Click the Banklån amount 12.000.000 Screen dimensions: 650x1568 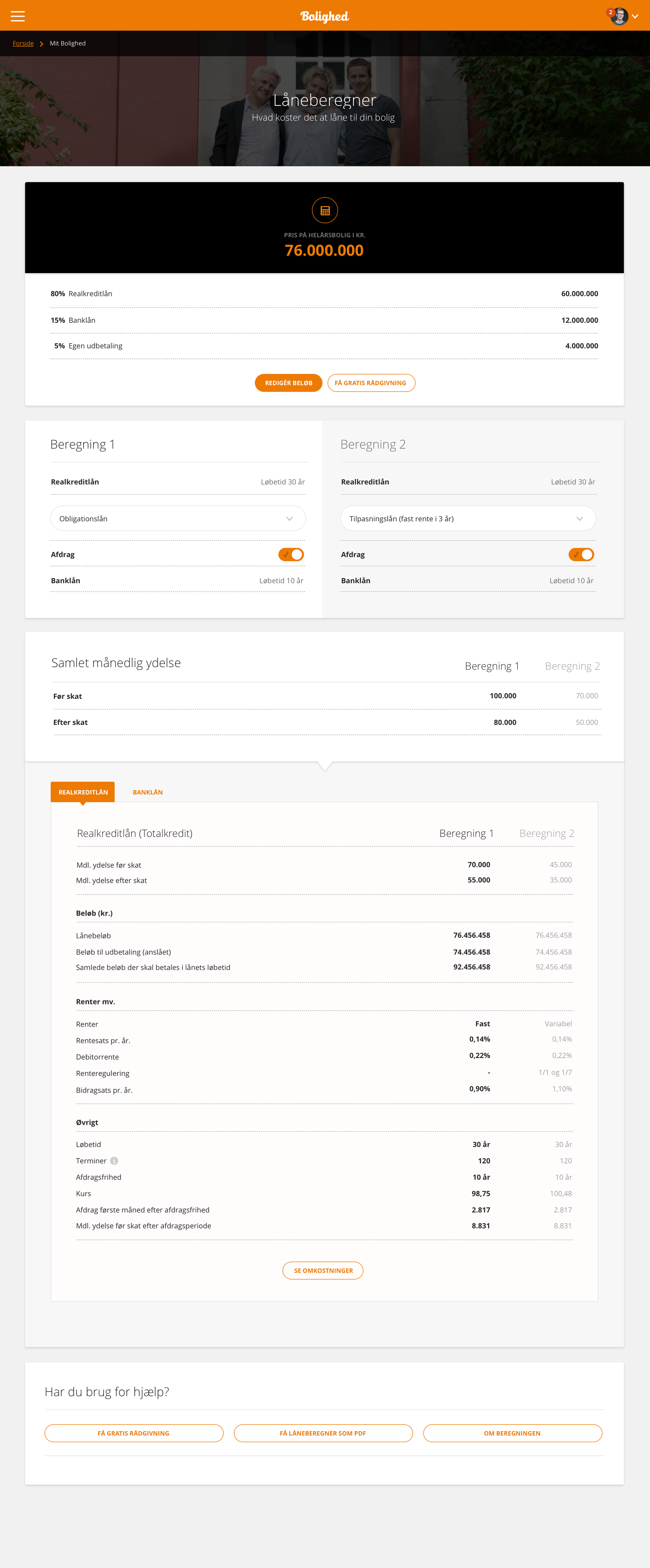[579, 320]
